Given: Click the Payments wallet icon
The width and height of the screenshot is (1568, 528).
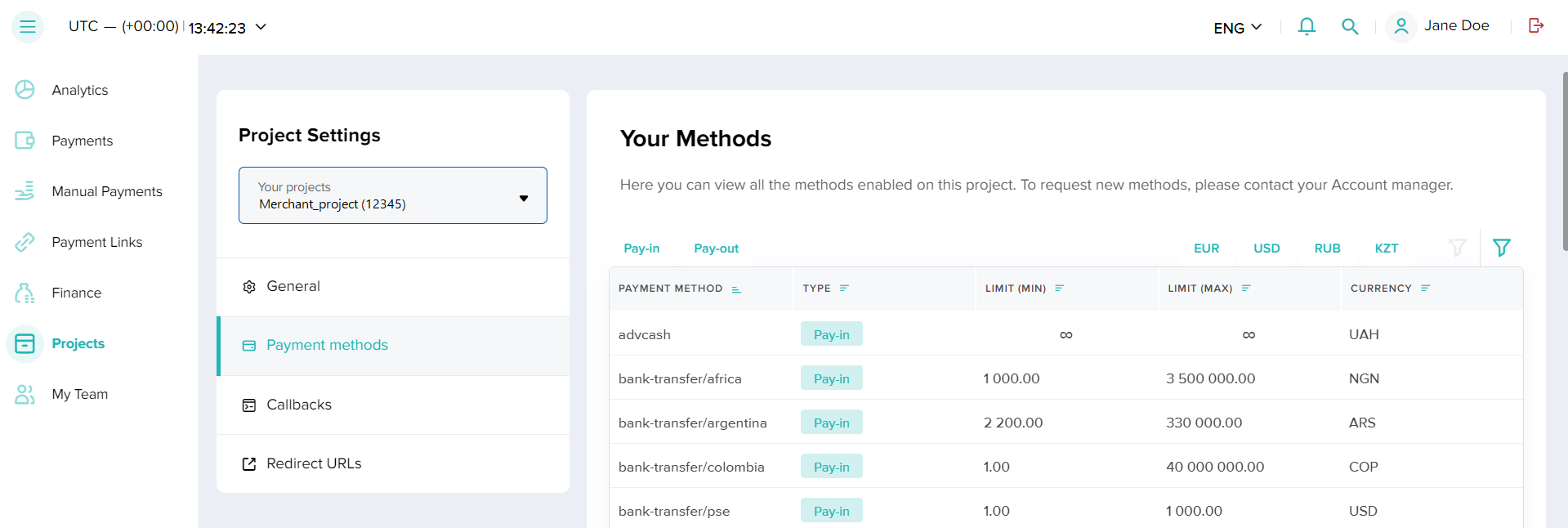Looking at the screenshot, I should click(x=25, y=141).
